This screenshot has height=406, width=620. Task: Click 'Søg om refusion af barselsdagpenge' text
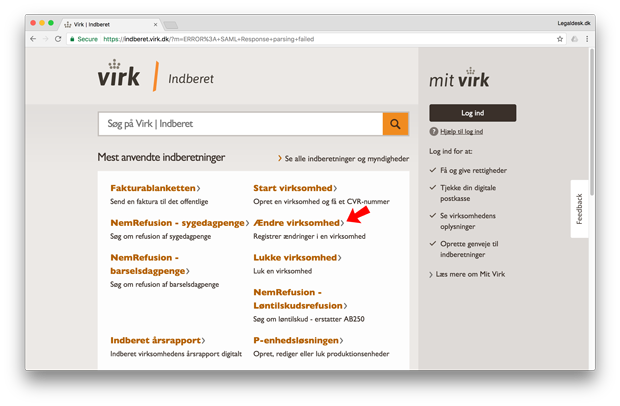[x=164, y=284]
